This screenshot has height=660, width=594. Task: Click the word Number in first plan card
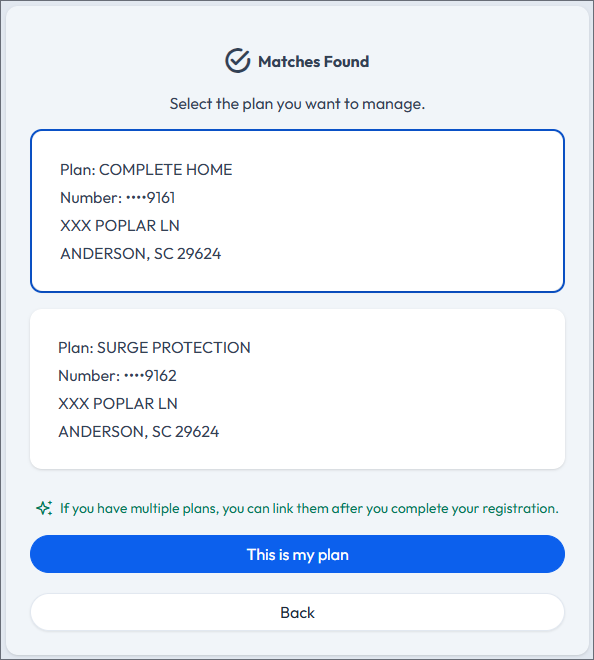(x=91, y=197)
